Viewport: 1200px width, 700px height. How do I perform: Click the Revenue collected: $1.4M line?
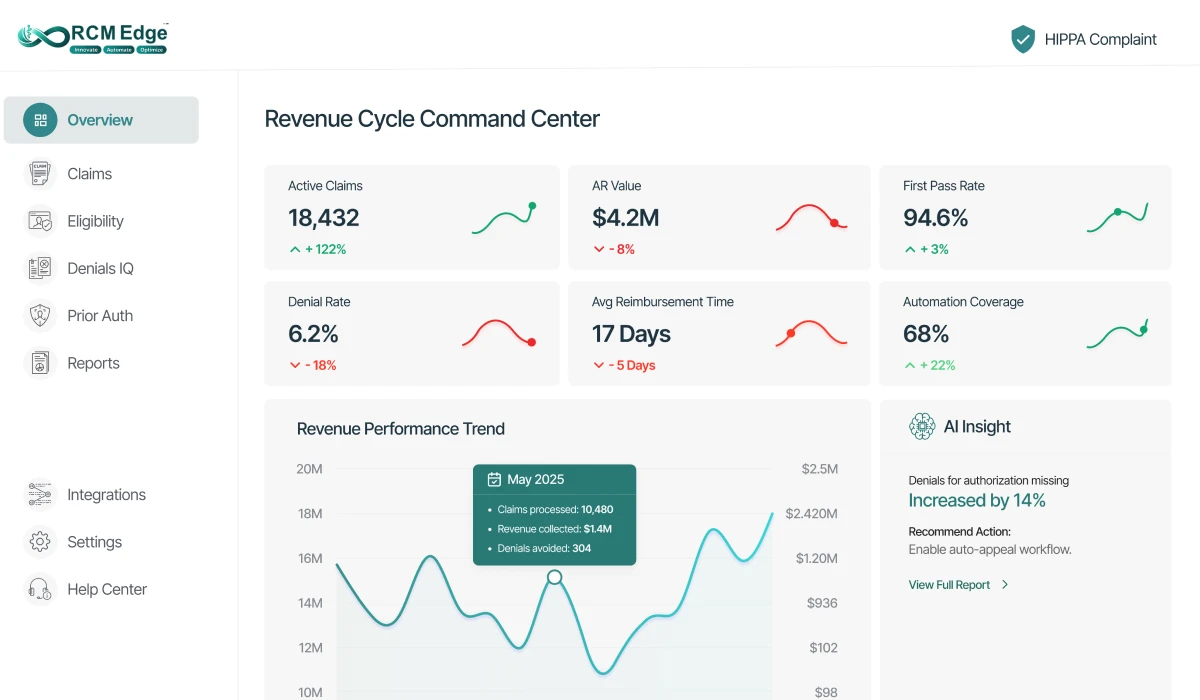click(x=554, y=529)
